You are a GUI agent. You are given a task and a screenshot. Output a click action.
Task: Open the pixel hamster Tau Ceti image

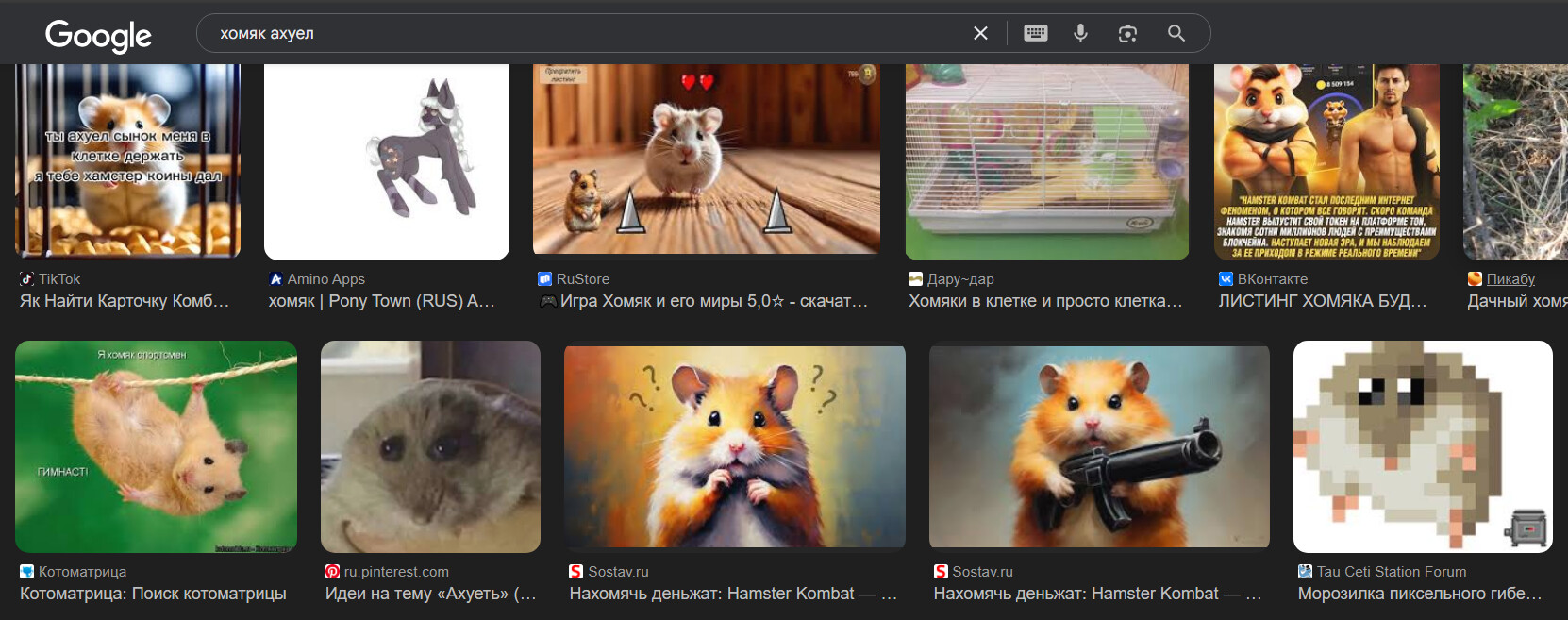(1422, 446)
